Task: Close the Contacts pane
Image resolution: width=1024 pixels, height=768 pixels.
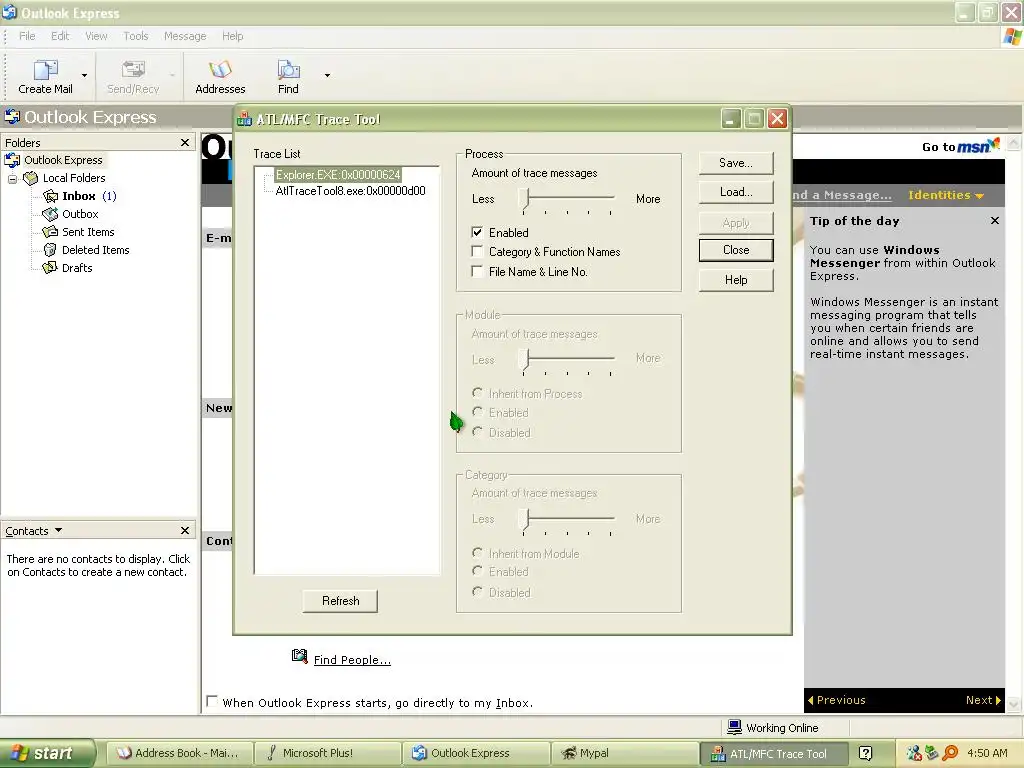Action: (185, 530)
